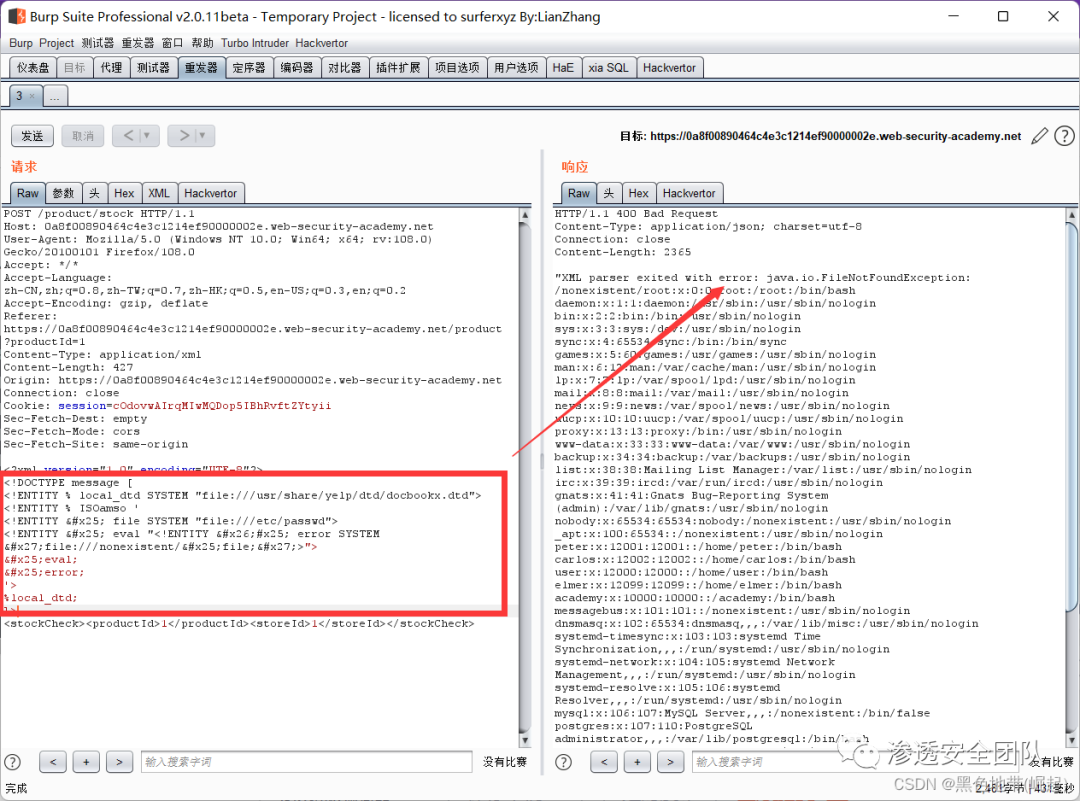Viewport: 1080px width, 801px height.
Task: Switch to 代理 proxy tab
Action: coord(111,67)
